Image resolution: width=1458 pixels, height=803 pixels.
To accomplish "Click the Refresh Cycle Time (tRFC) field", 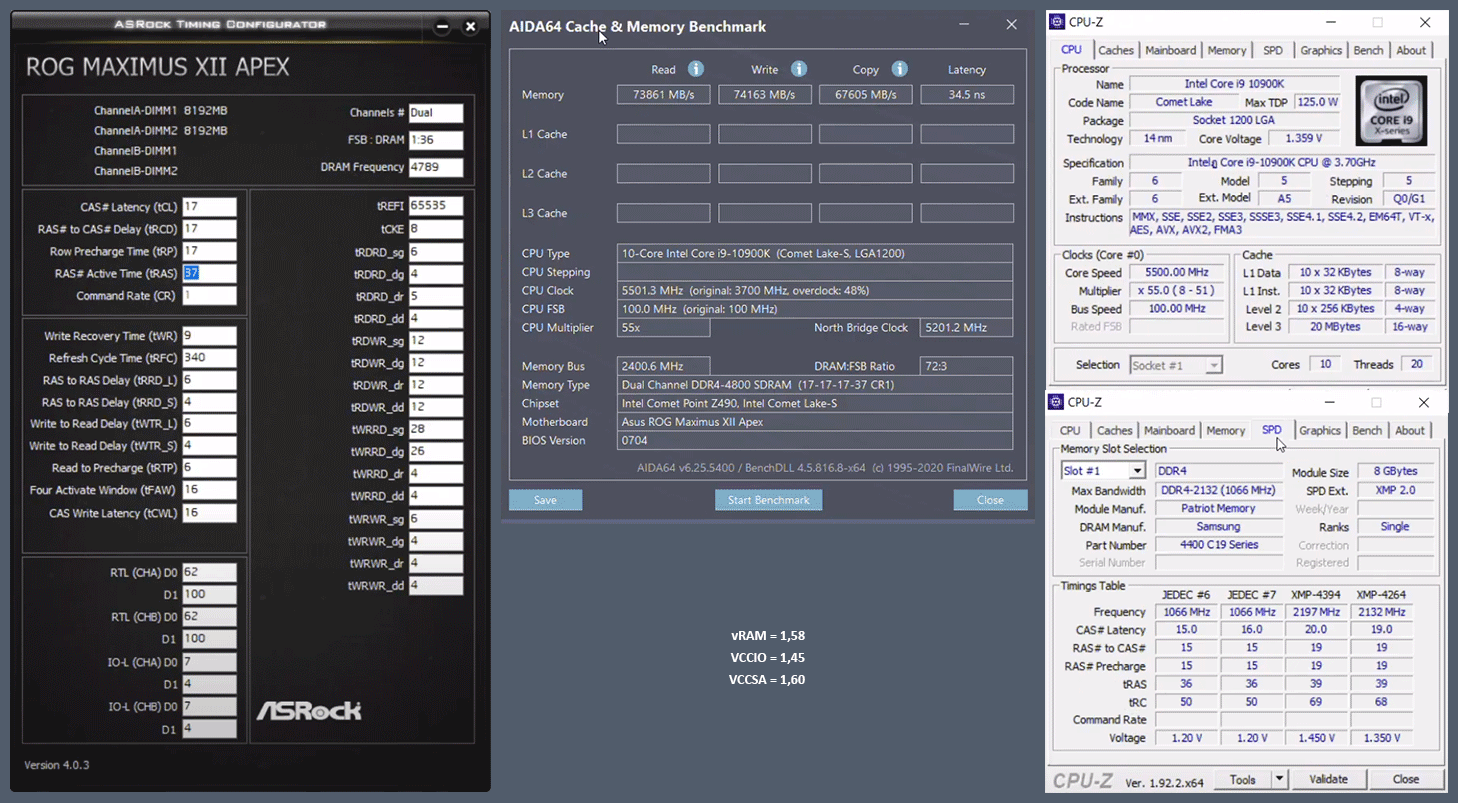I will pos(209,358).
